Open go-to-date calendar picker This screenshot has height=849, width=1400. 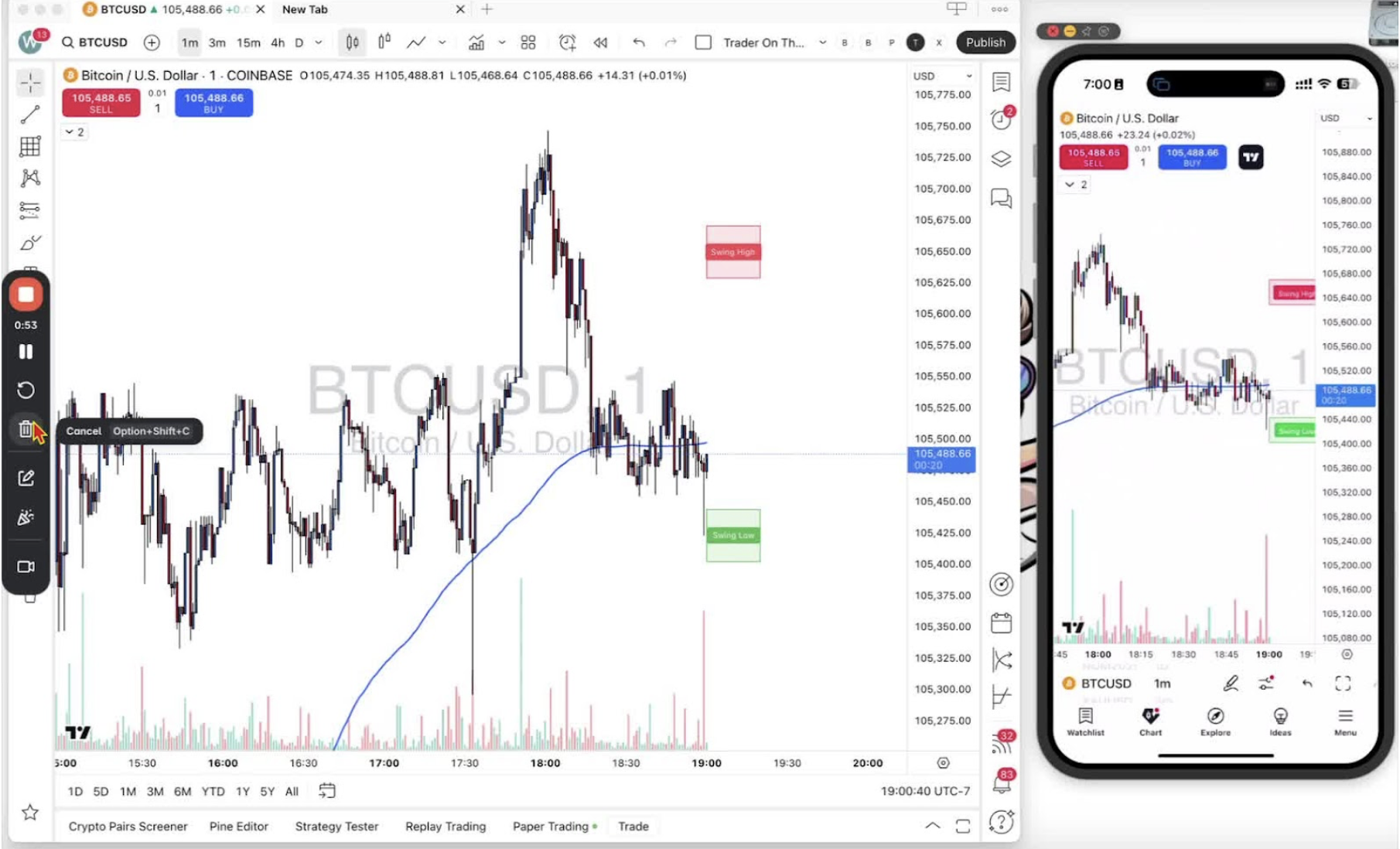[x=327, y=791]
